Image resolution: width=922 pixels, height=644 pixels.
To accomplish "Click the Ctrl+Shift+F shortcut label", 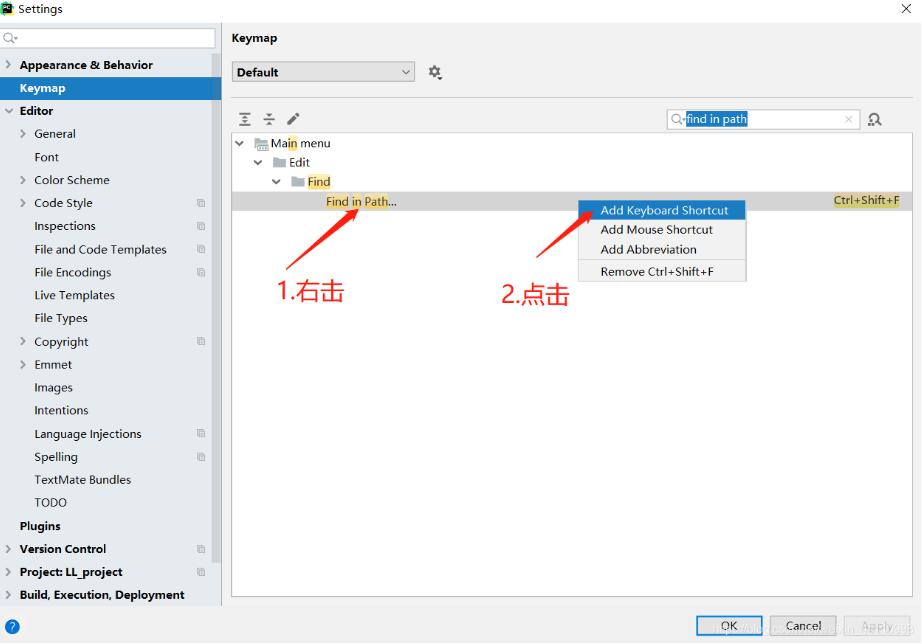I will point(866,201).
